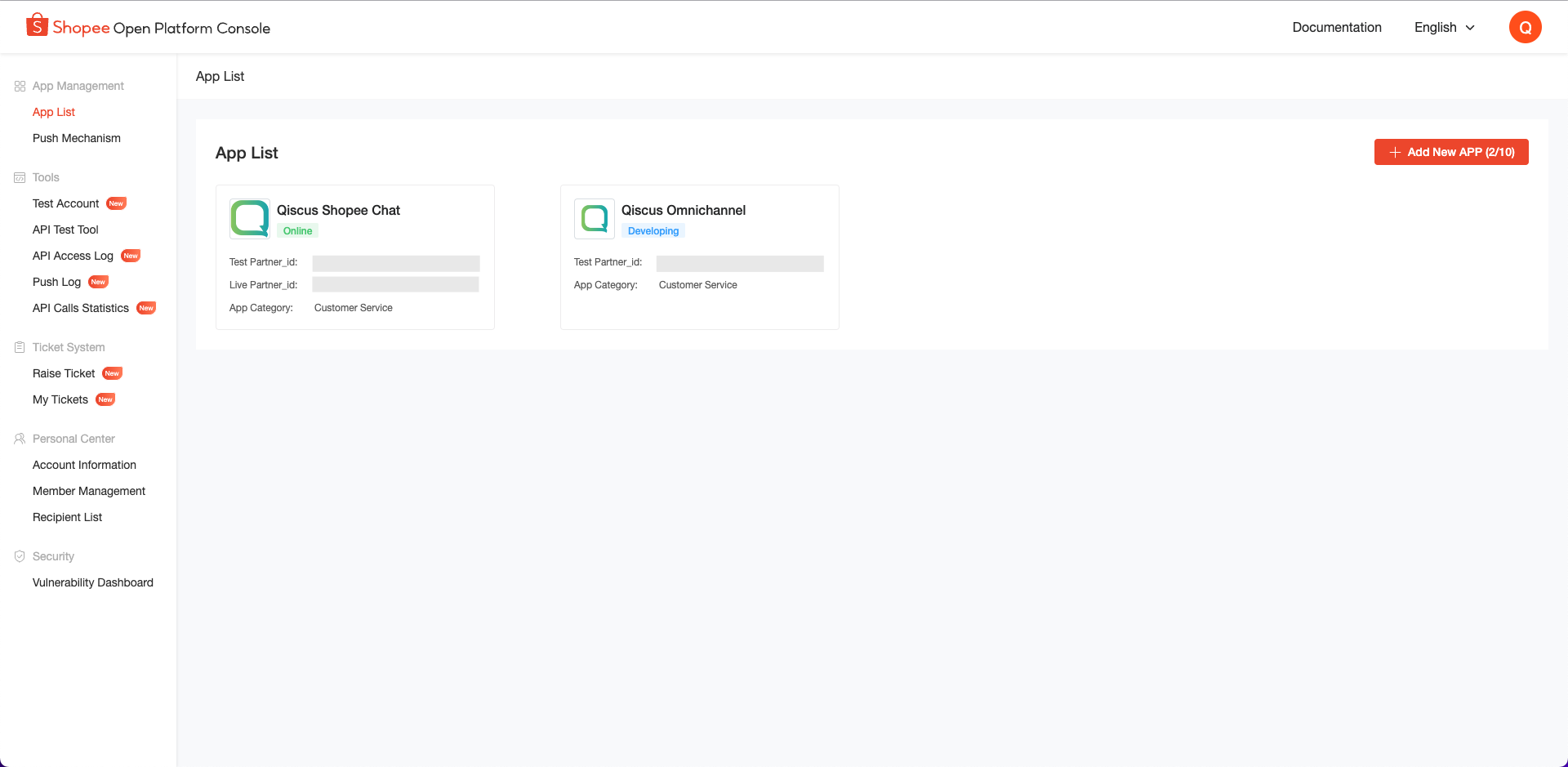Click the Qiscus Shopee Chat app logo
The height and width of the screenshot is (767, 1568).
point(250,218)
